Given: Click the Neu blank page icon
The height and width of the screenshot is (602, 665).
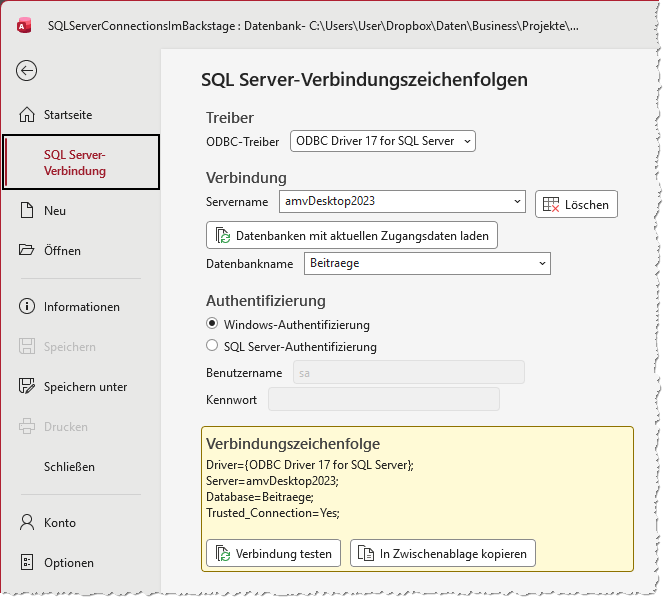Looking at the screenshot, I should click(x=27, y=210).
